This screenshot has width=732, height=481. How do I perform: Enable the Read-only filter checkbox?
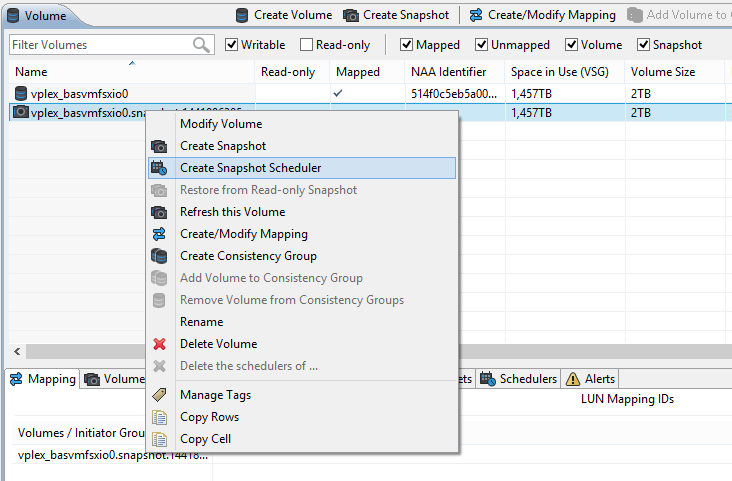tap(307, 45)
